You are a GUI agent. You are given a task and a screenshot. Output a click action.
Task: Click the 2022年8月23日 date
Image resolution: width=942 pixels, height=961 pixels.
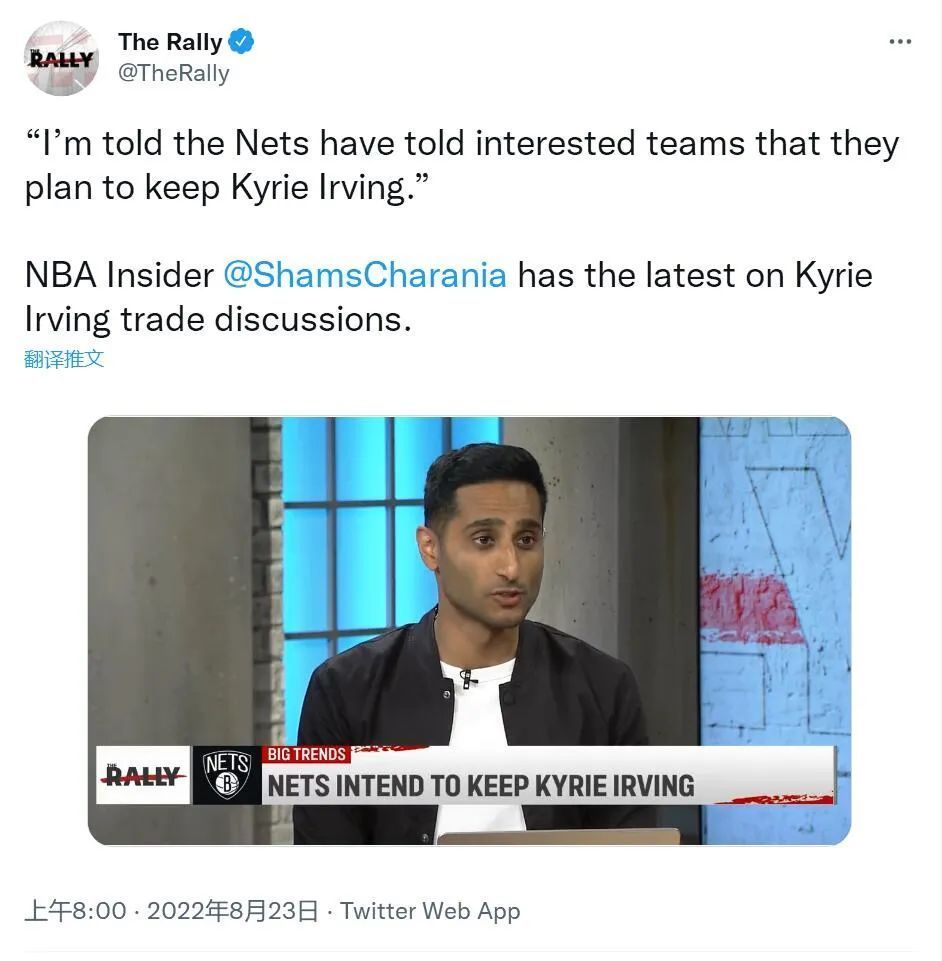point(233,911)
